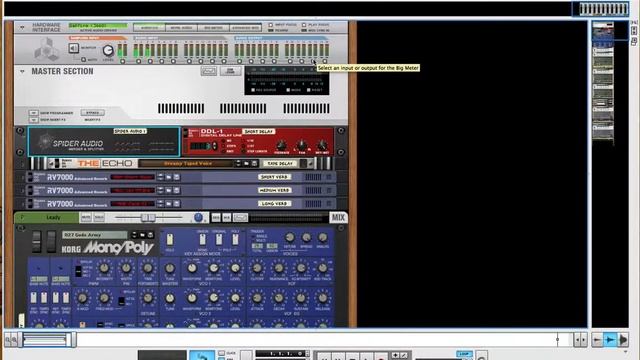Toggle the Sampling Input monitor speaker button
This screenshot has width=640, height=360.
tap(73, 48)
